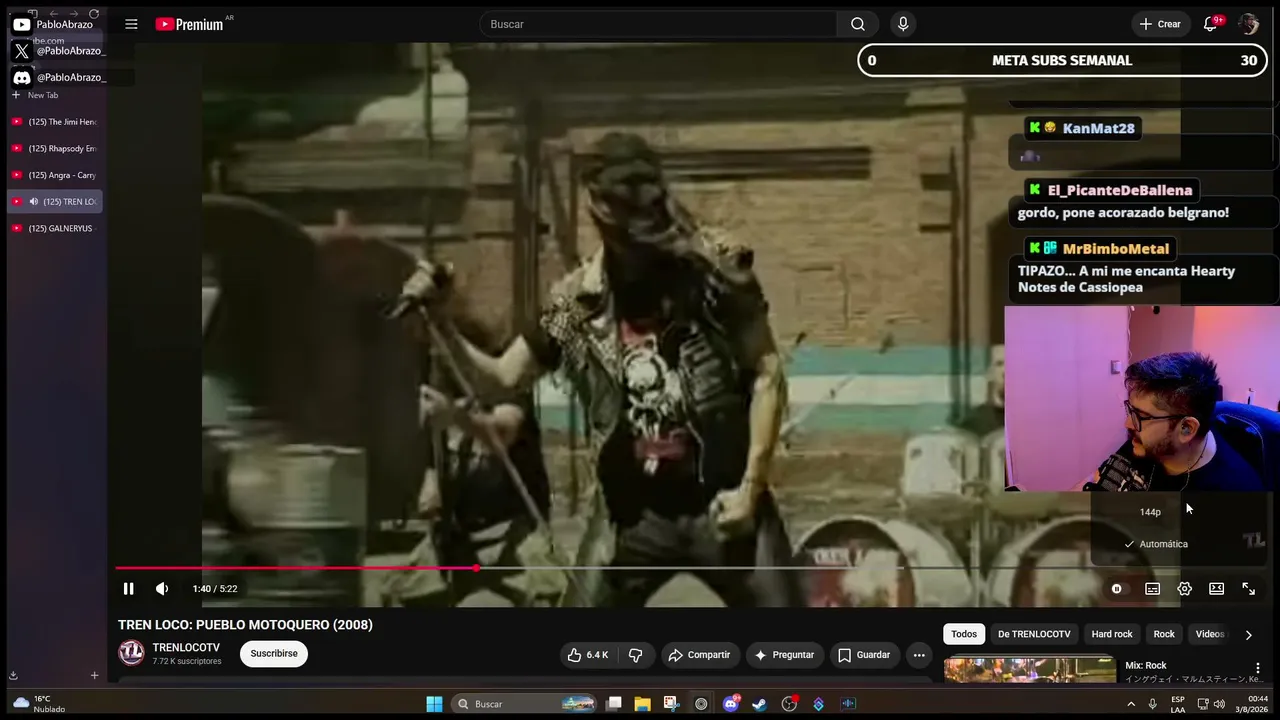Open the system volume tray icon

pyautogui.click(x=1219, y=704)
